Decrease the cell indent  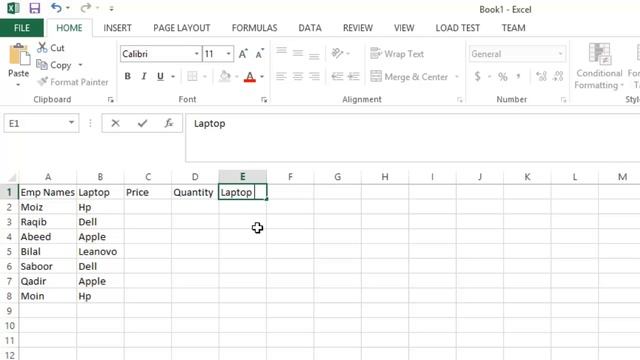(337, 76)
